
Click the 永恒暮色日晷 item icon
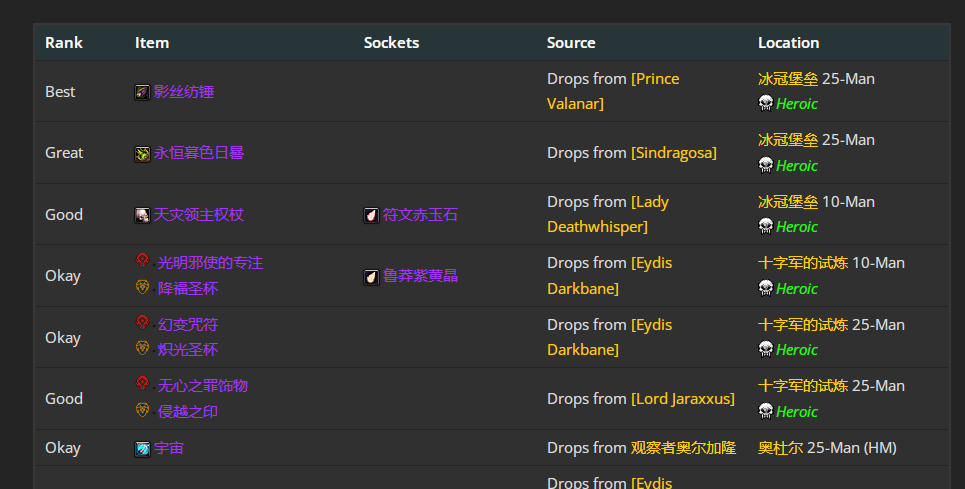pos(142,153)
